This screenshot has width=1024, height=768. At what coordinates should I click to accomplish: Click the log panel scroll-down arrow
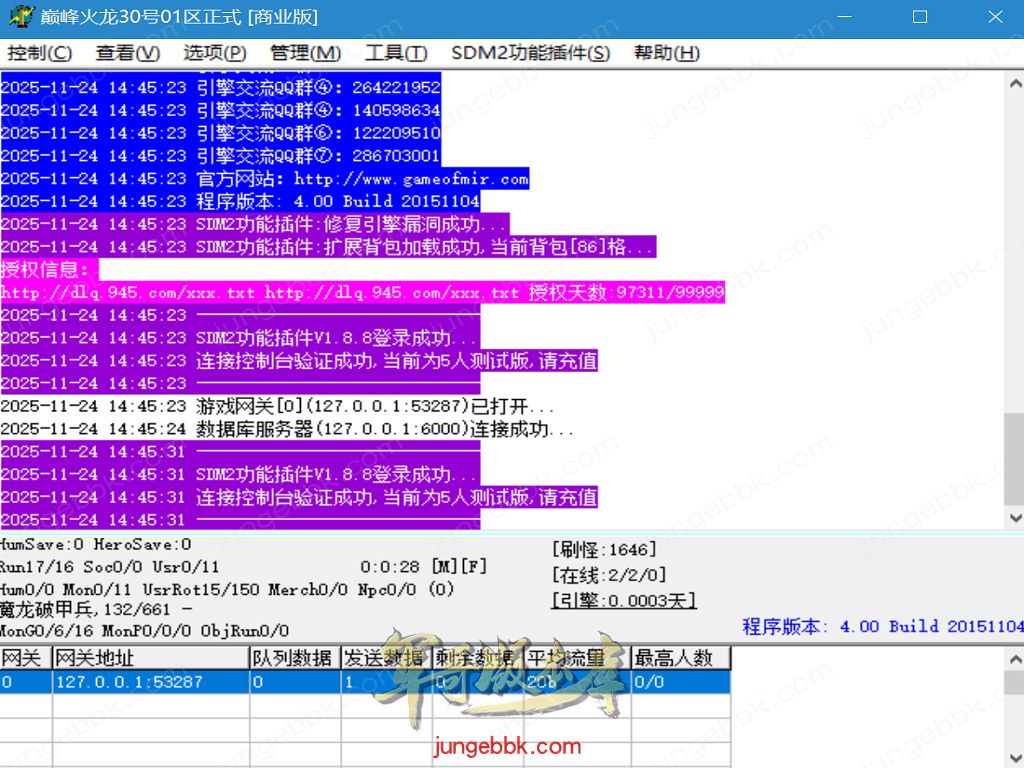[1014, 518]
